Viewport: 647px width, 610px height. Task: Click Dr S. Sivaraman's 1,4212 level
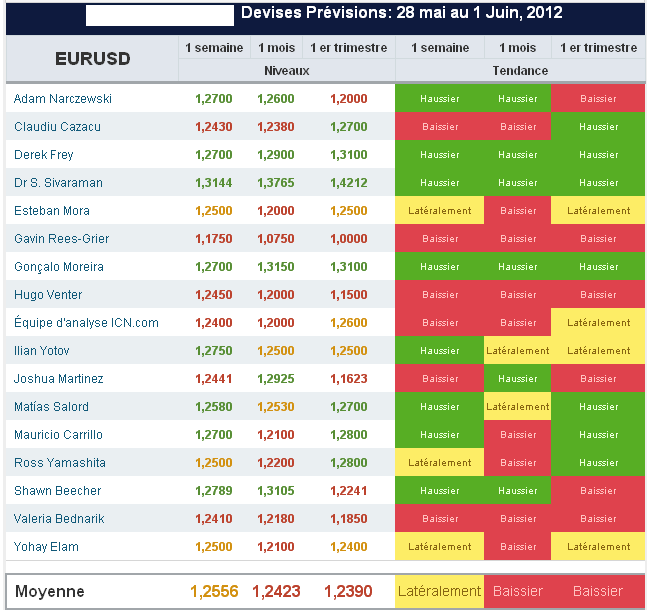(349, 183)
